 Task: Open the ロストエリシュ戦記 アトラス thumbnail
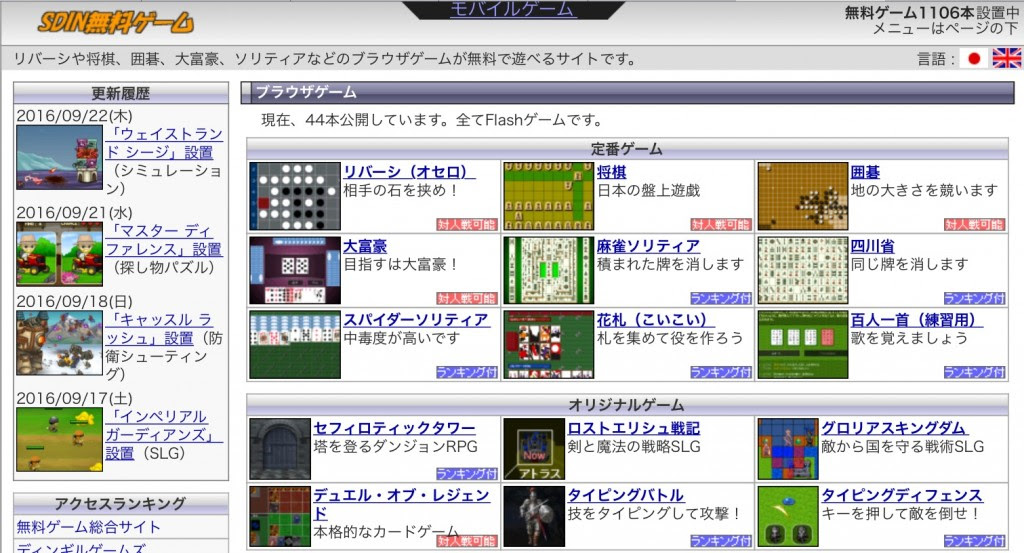coord(534,449)
